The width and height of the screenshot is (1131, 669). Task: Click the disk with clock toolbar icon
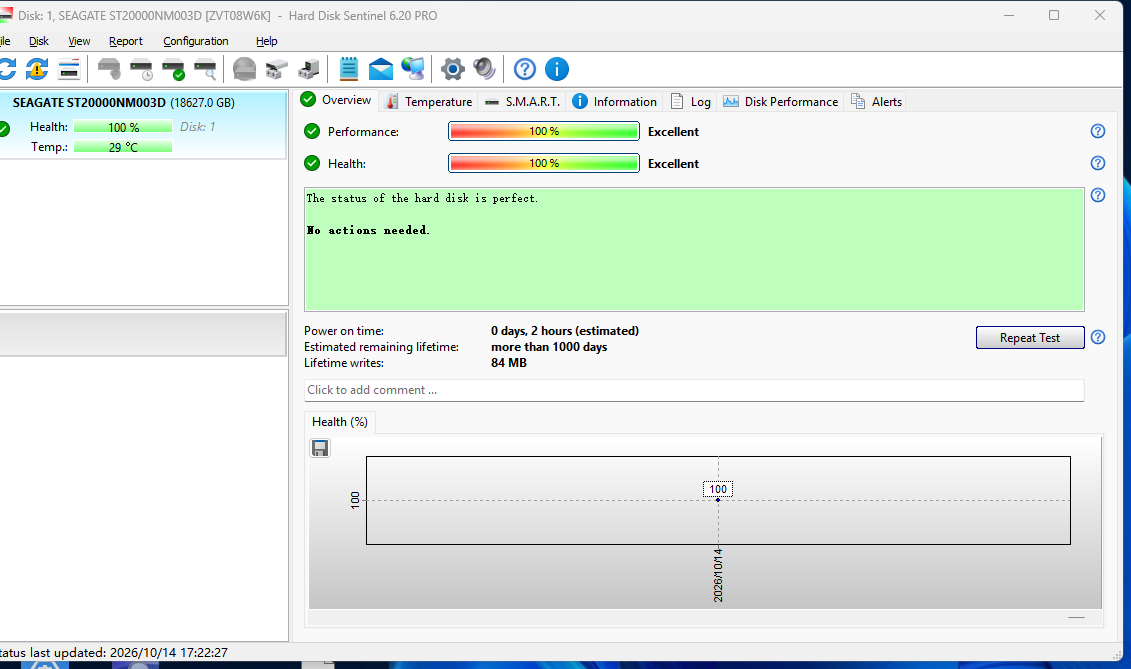(x=141, y=69)
